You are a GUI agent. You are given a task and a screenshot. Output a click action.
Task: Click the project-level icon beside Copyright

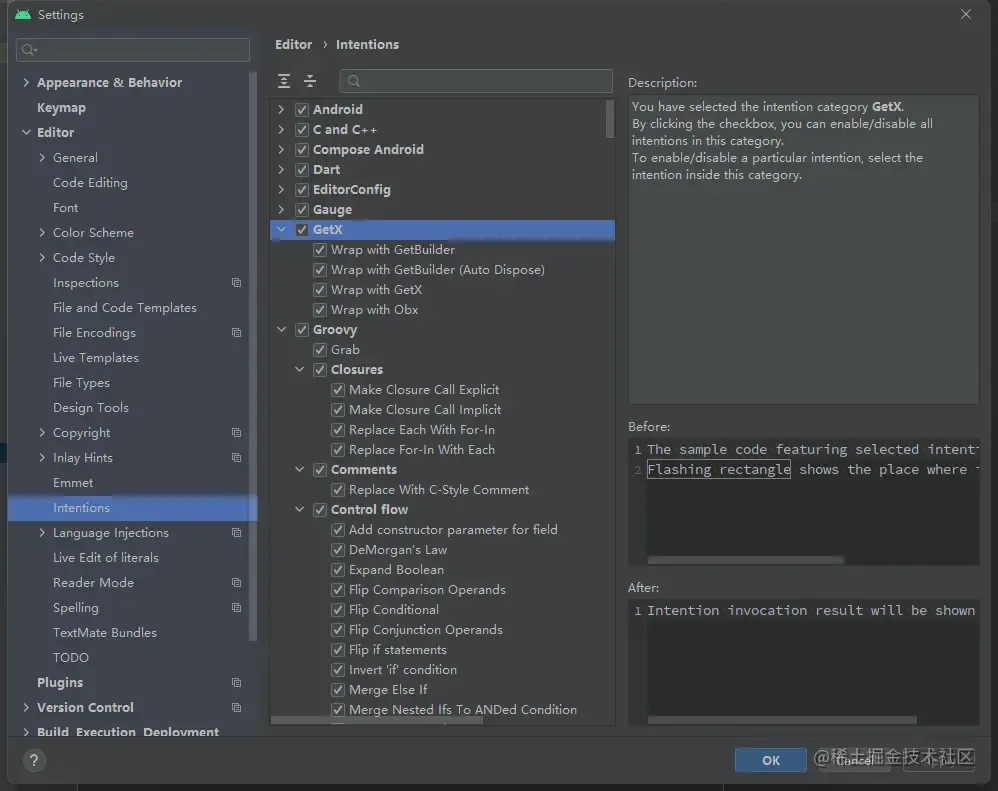(x=237, y=433)
